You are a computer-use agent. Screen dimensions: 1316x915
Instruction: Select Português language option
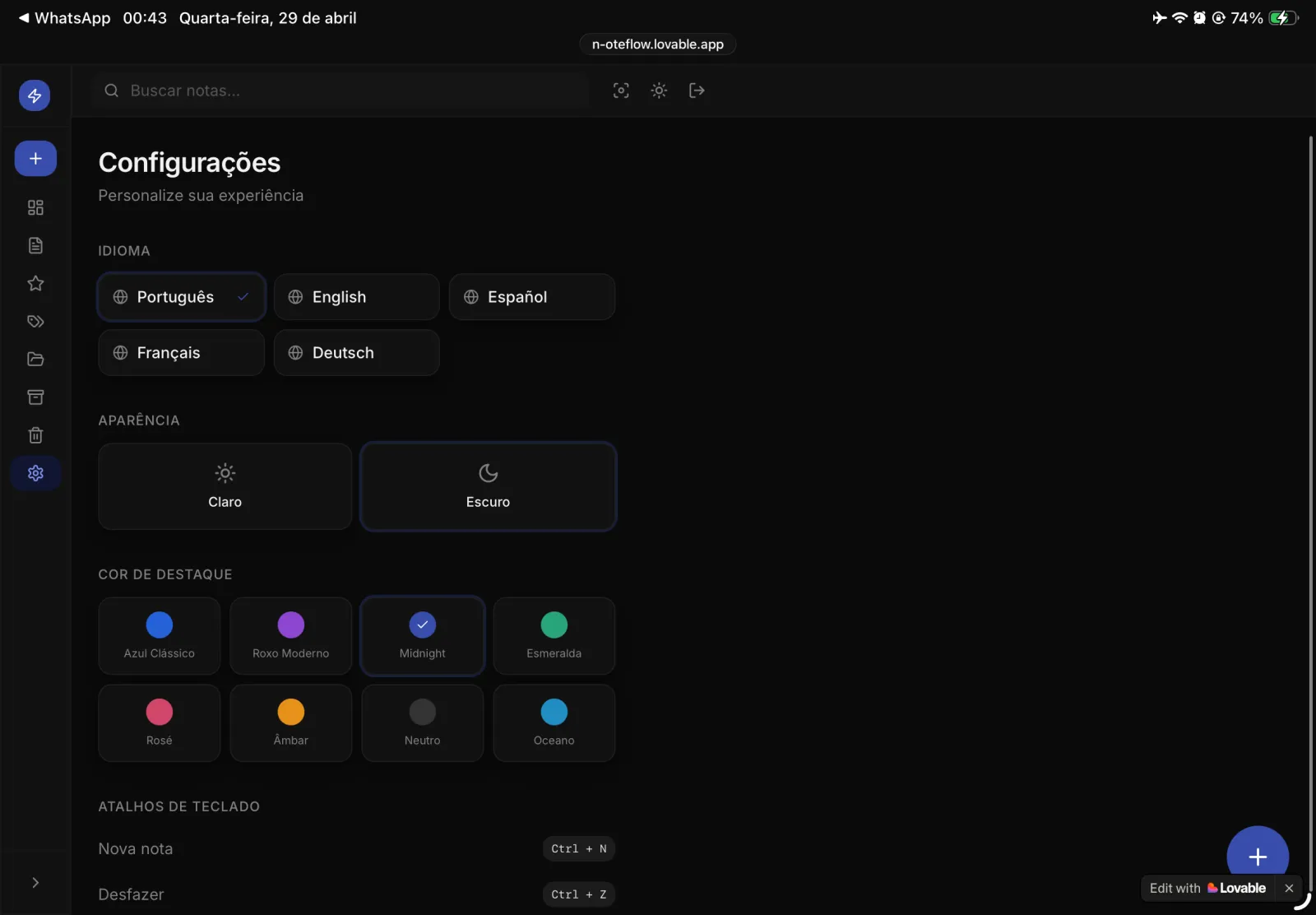click(181, 296)
